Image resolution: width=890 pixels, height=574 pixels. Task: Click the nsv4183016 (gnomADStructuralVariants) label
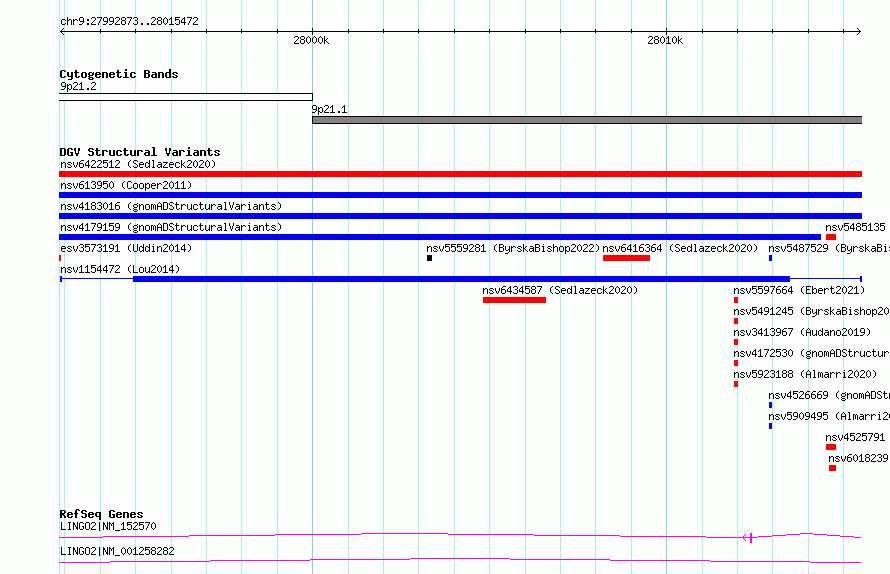coord(171,206)
